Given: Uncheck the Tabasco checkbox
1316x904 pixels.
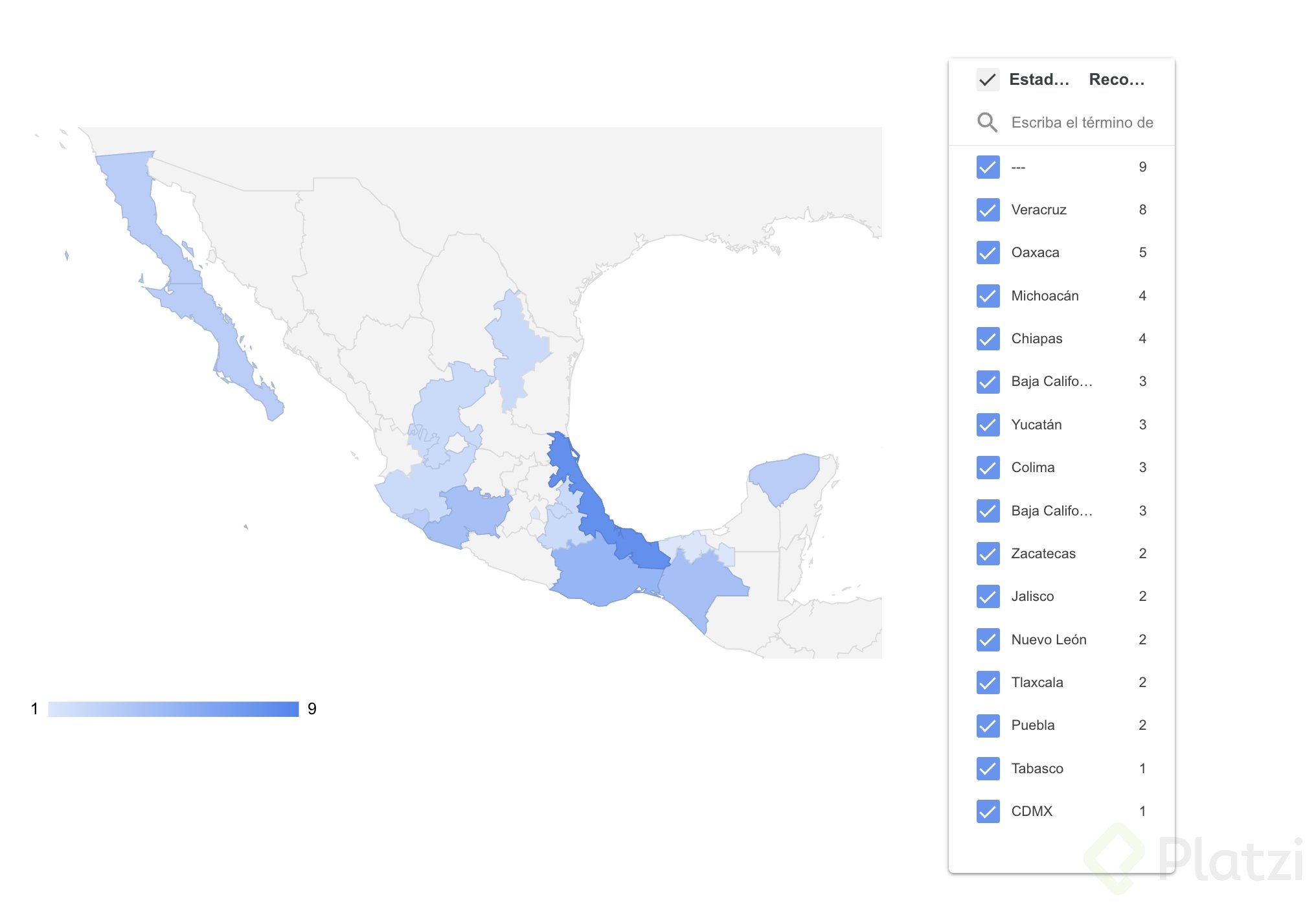Looking at the screenshot, I should point(988,769).
